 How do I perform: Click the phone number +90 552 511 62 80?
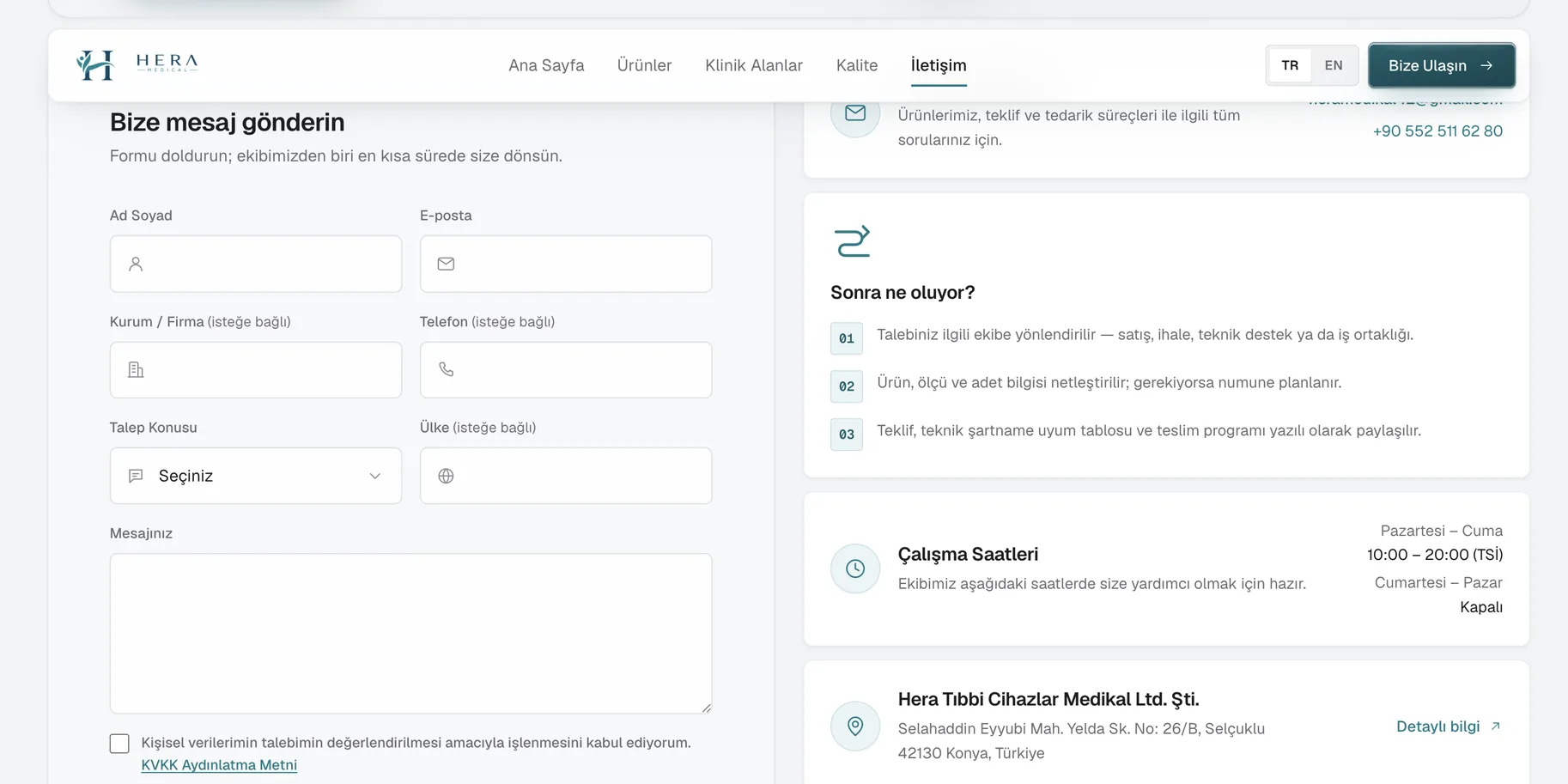pyautogui.click(x=1437, y=131)
